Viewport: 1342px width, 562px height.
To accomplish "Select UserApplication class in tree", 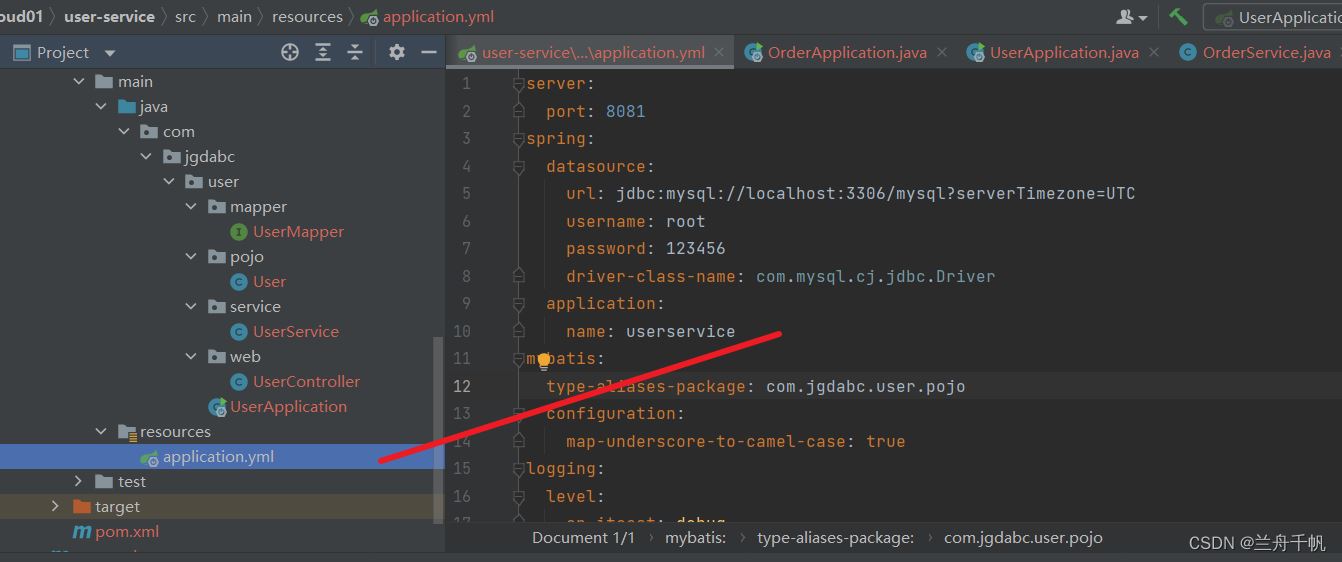I will point(288,407).
